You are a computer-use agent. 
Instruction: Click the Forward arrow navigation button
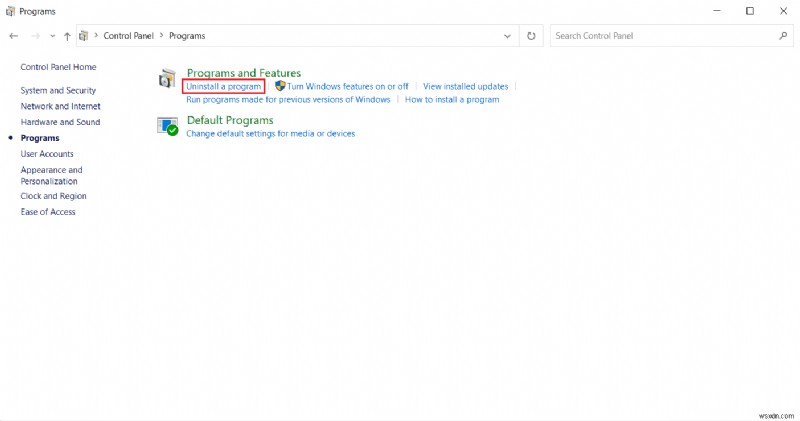(35, 36)
